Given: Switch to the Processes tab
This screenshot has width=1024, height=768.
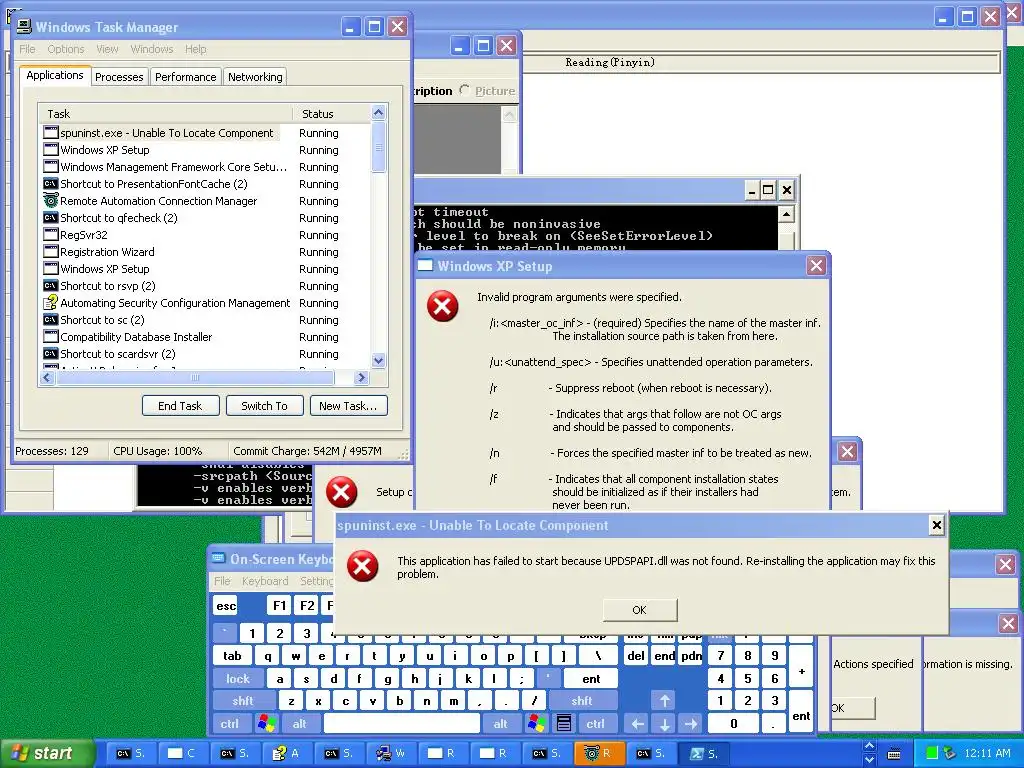Looking at the screenshot, I should [119, 77].
